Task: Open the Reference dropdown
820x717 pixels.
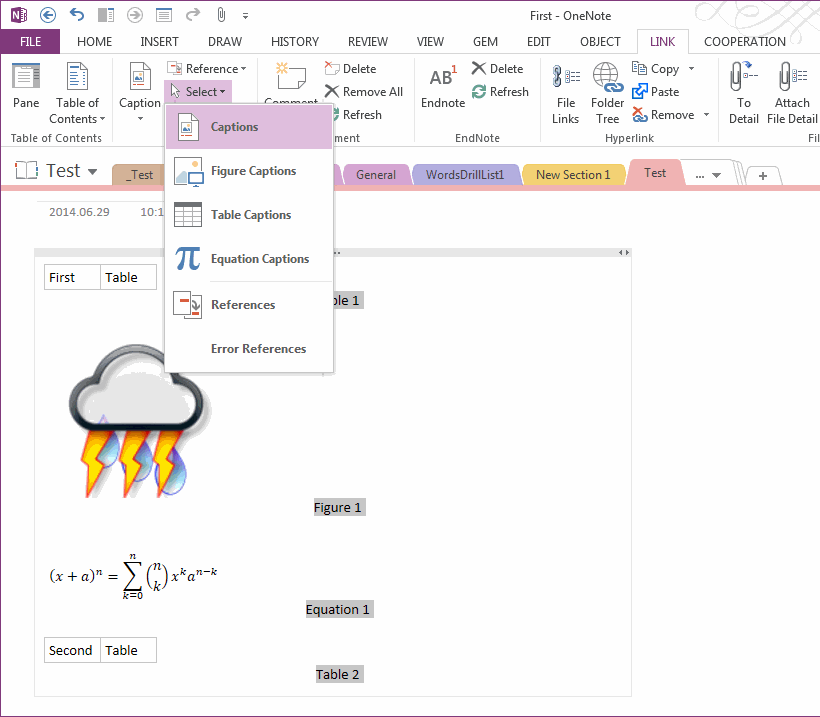Action: click(x=208, y=68)
